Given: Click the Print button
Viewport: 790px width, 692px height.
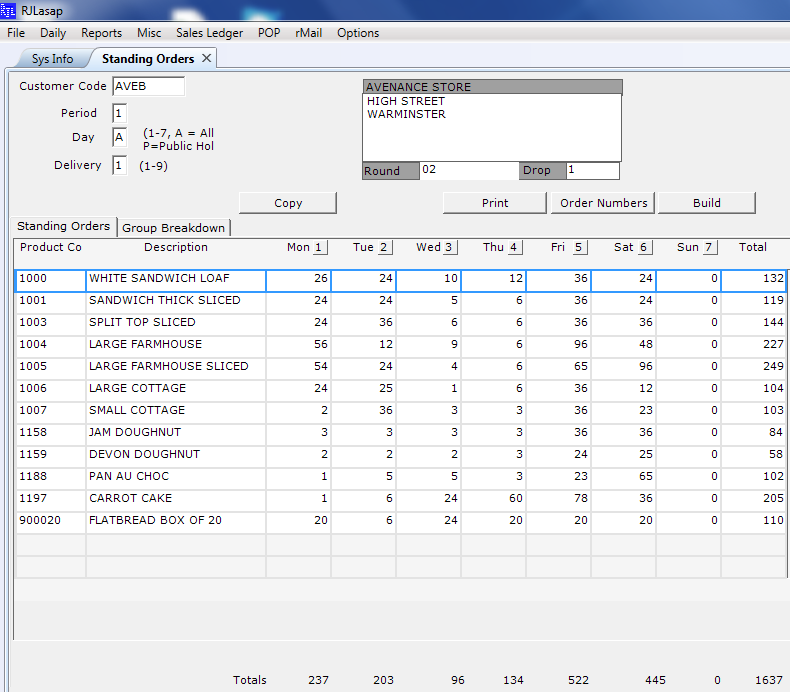Looking at the screenshot, I should click(x=495, y=203).
